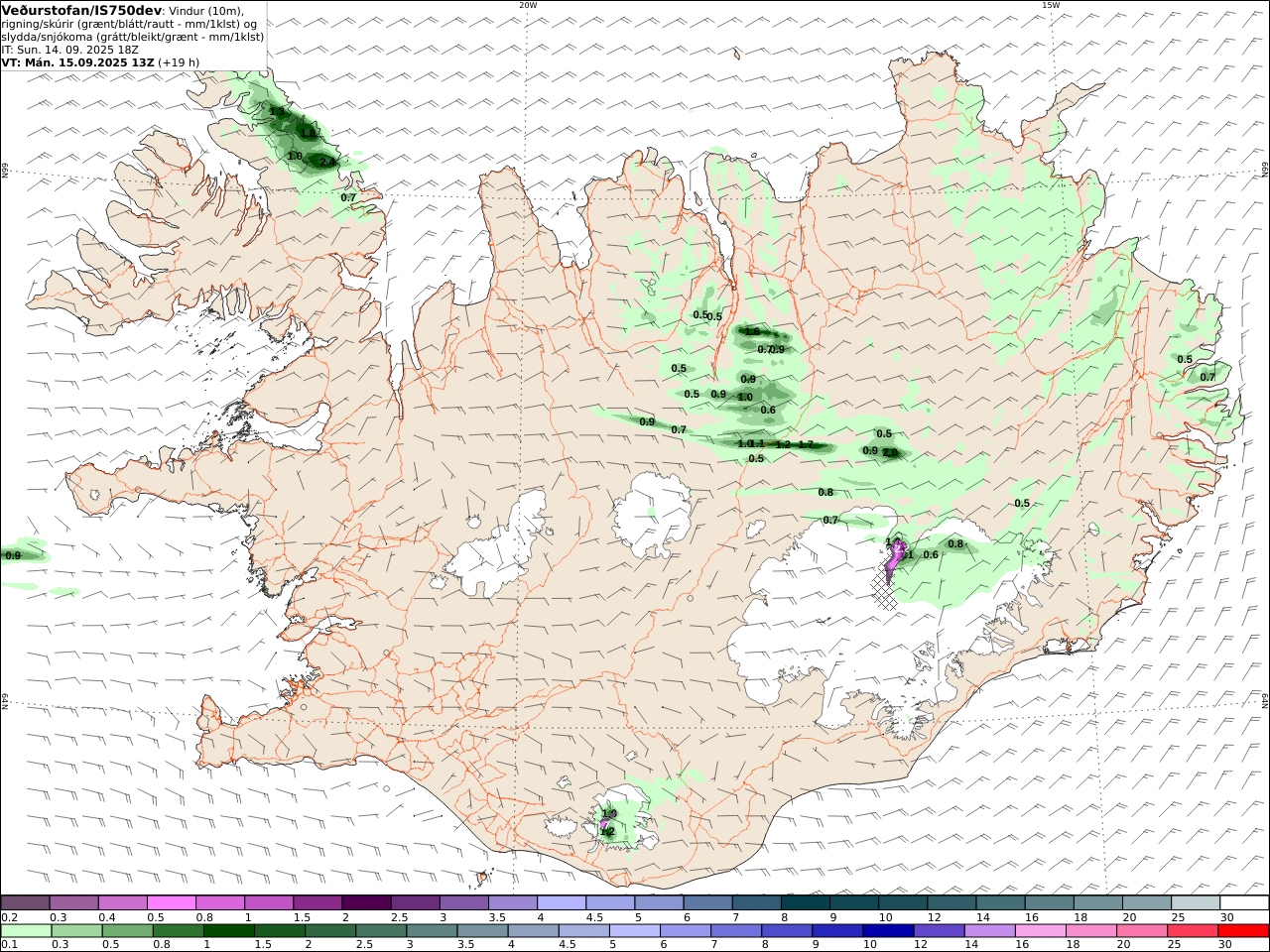This screenshot has width=1270, height=952.
Task: Select the snow legend swatch starting at 1.5
Action: click(x=317, y=902)
